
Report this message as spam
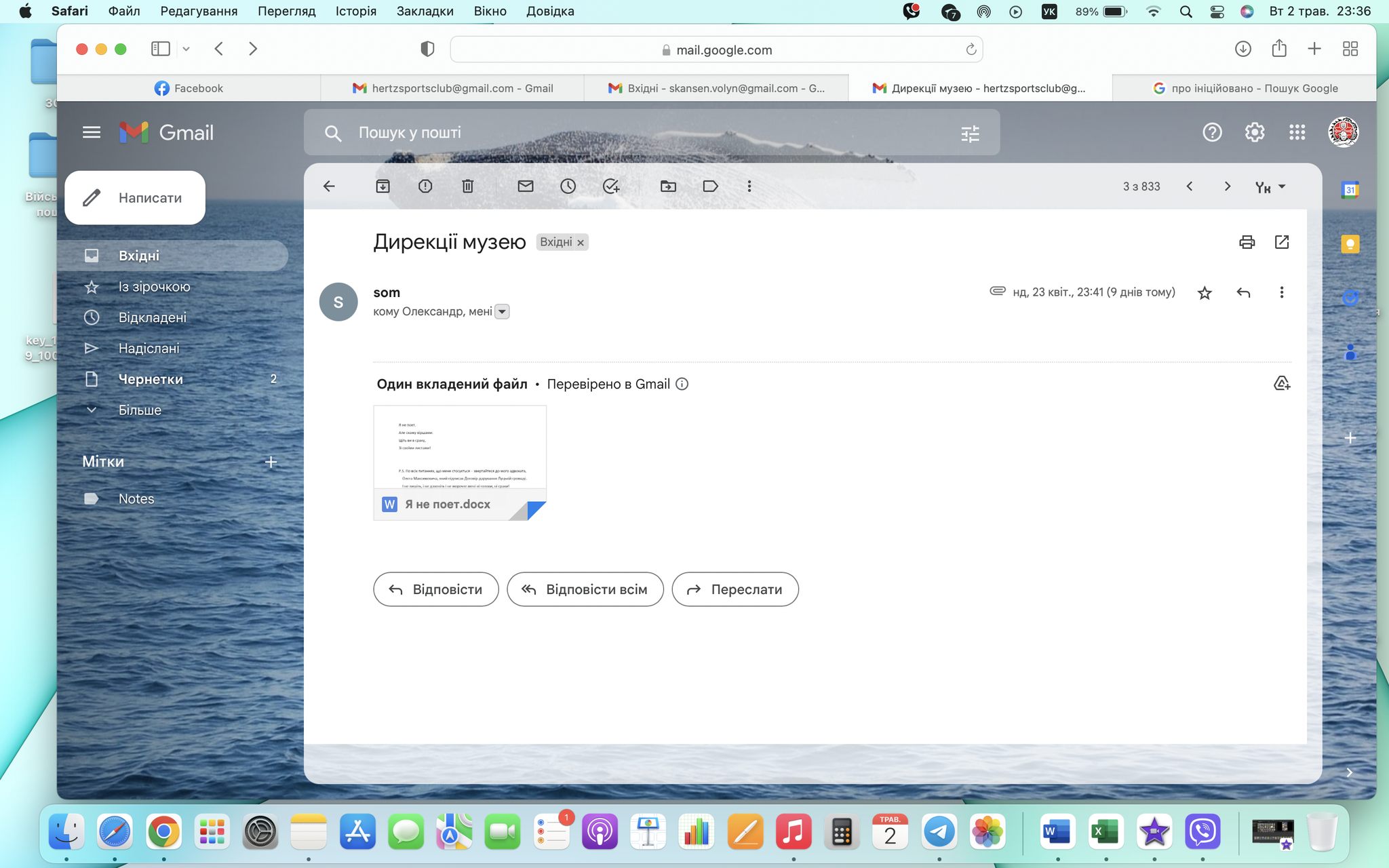point(425,186)
